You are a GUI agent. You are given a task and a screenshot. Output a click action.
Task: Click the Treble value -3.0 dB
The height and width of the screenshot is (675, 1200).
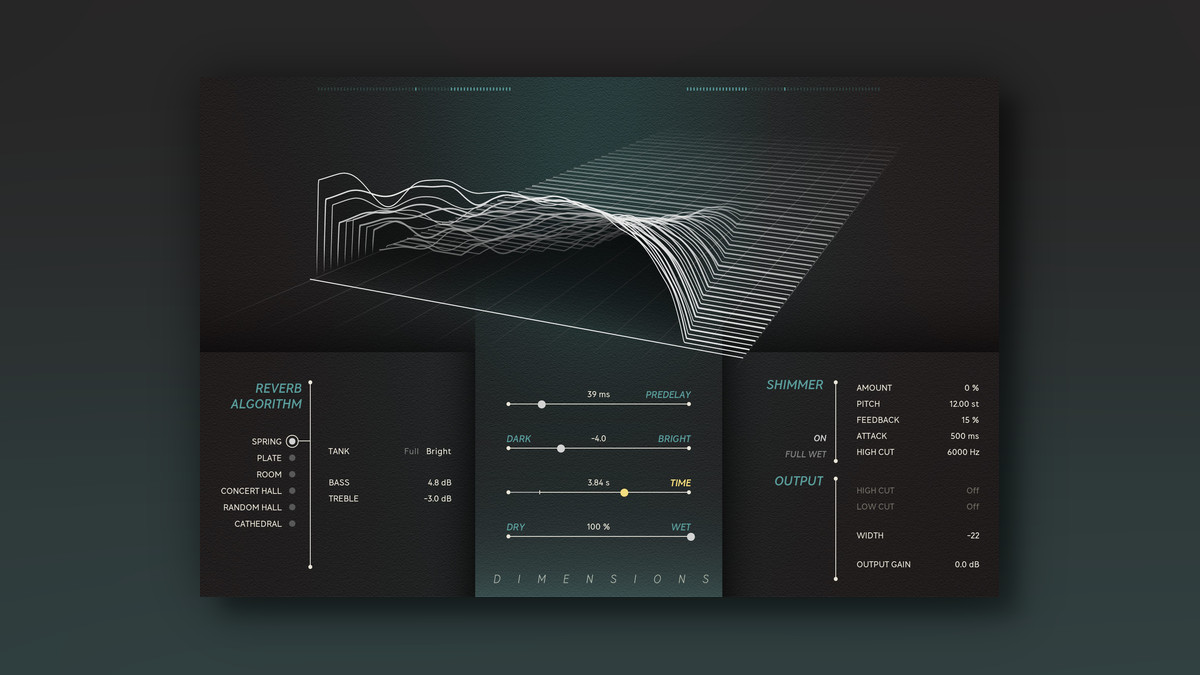[x=437, y=498]
